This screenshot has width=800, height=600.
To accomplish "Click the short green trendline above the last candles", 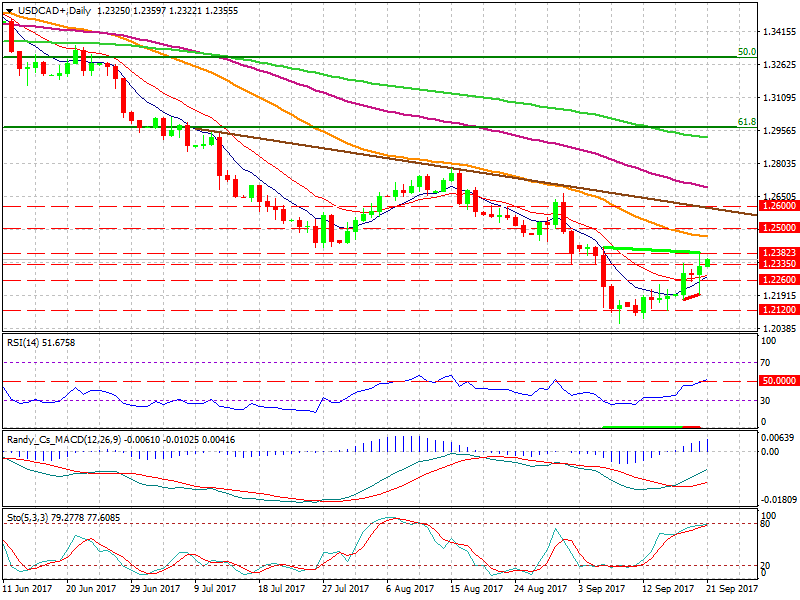I will click(650, 249).
